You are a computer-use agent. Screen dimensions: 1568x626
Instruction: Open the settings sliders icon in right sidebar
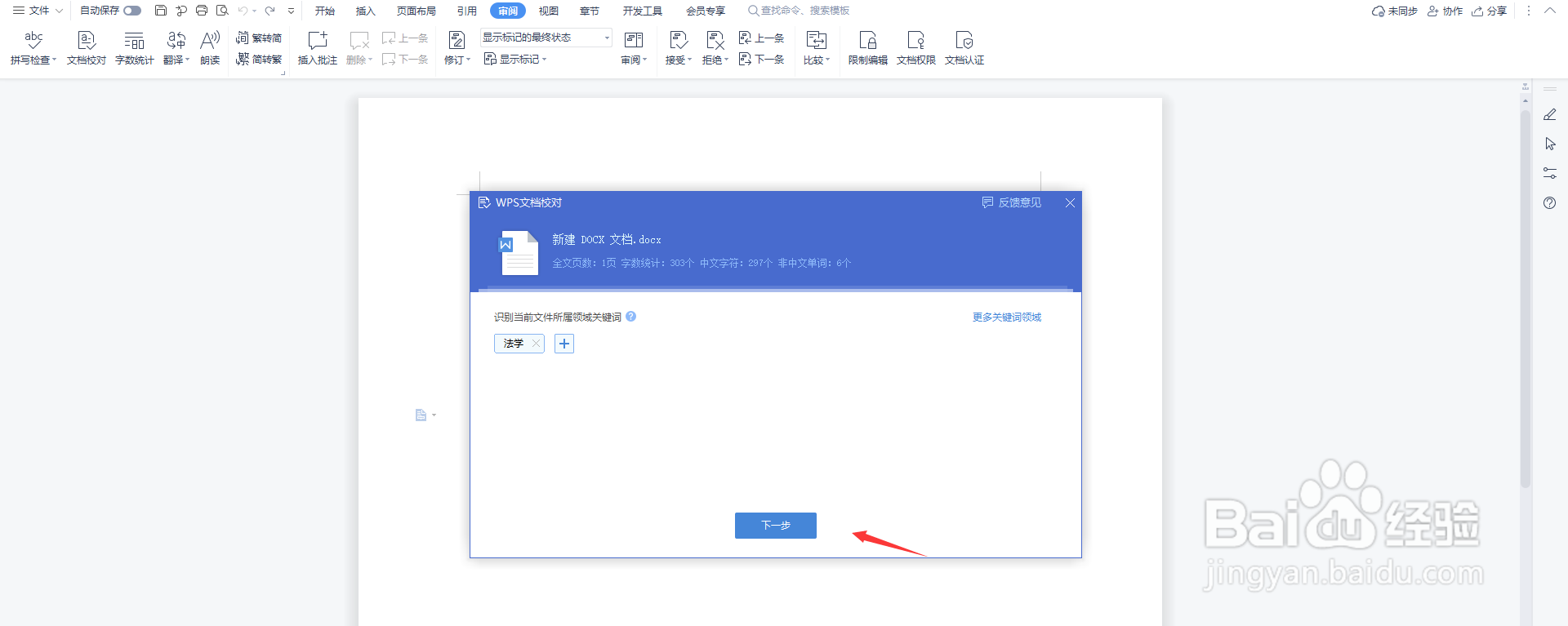pyautogui.click(x=1550, y=173)
